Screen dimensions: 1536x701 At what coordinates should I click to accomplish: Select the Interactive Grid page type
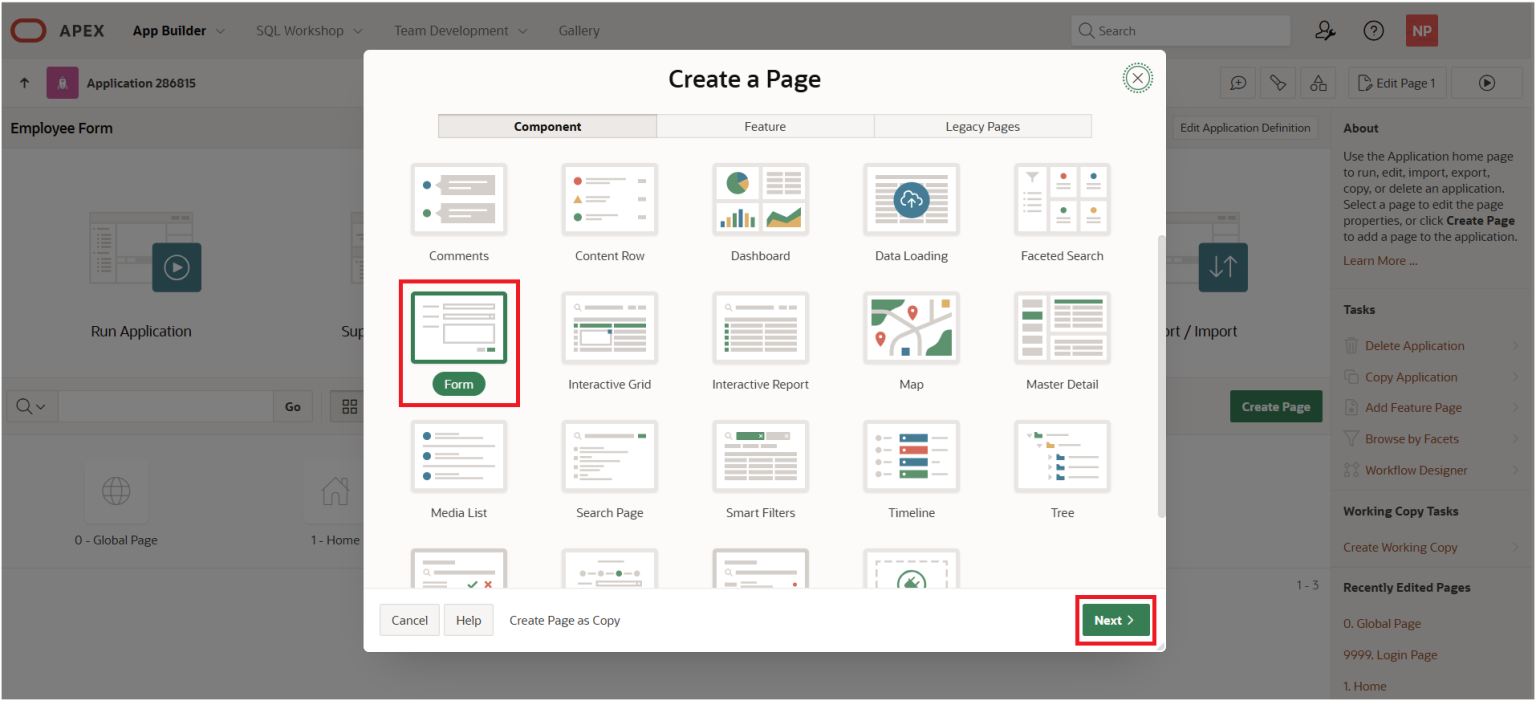pos(610,340)
